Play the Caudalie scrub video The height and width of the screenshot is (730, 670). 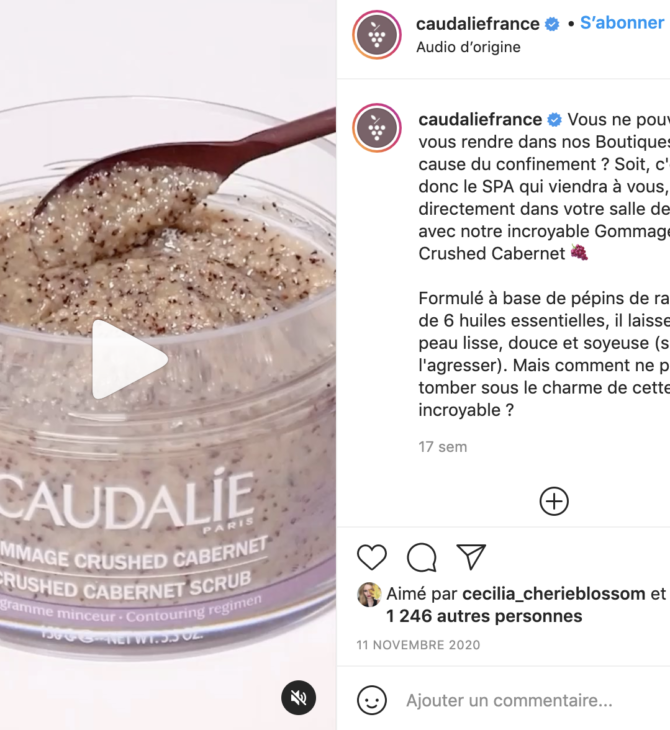tap(130, 359)
